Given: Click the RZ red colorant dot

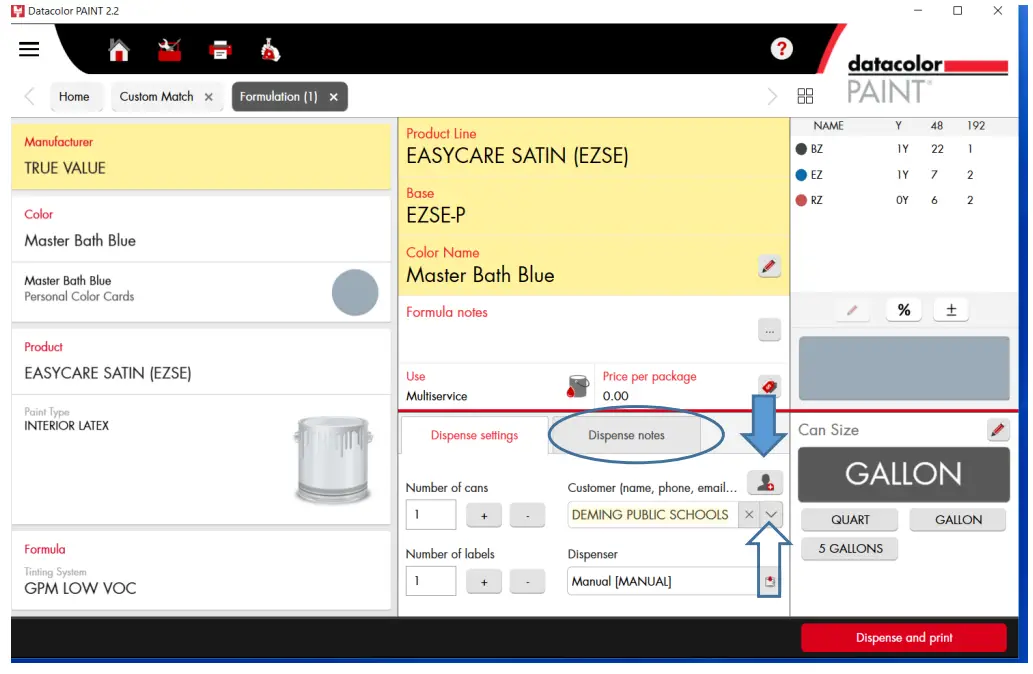Looking at the screenshot, I should pyautogui.click(x=801, y=200).
